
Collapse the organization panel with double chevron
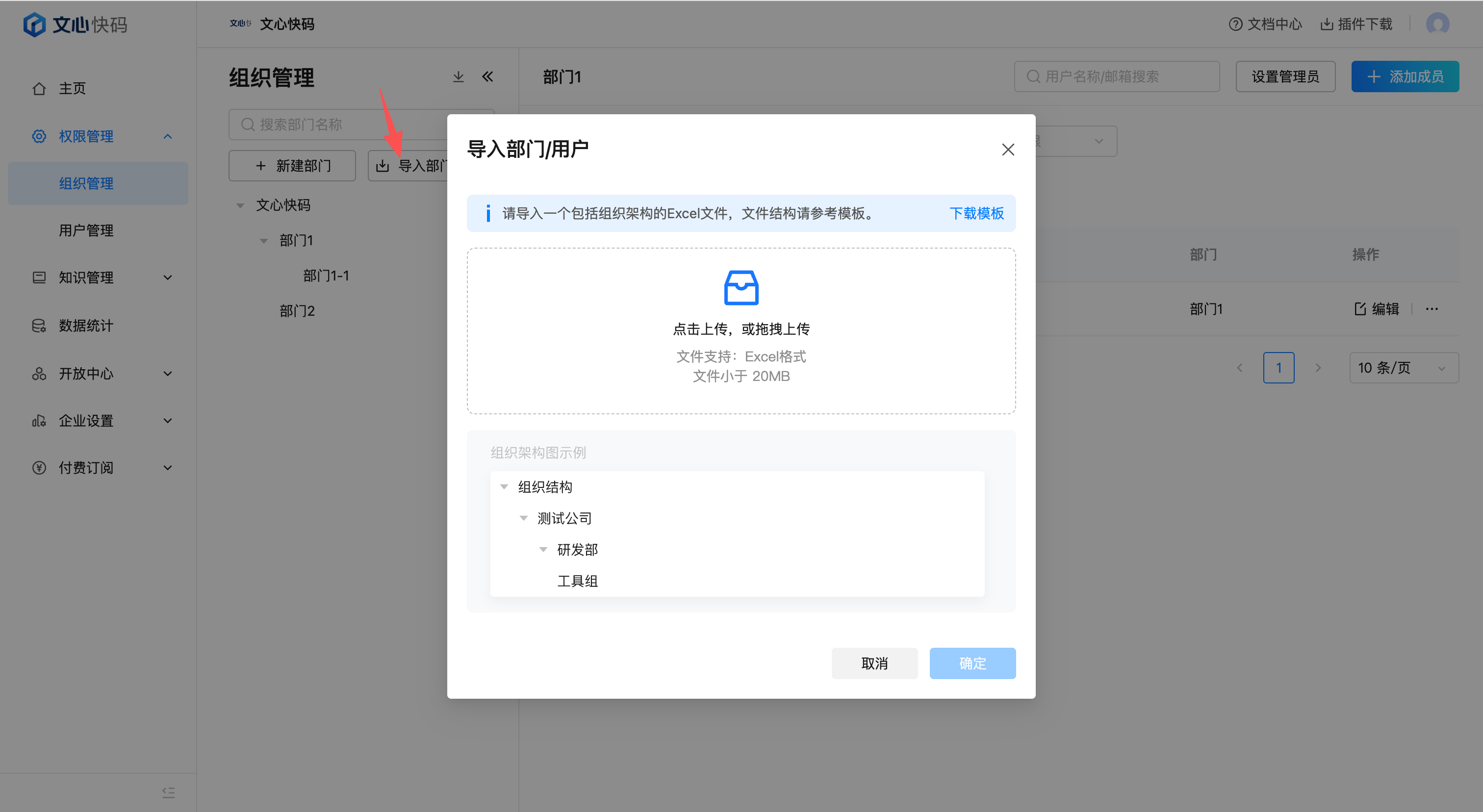487,76
